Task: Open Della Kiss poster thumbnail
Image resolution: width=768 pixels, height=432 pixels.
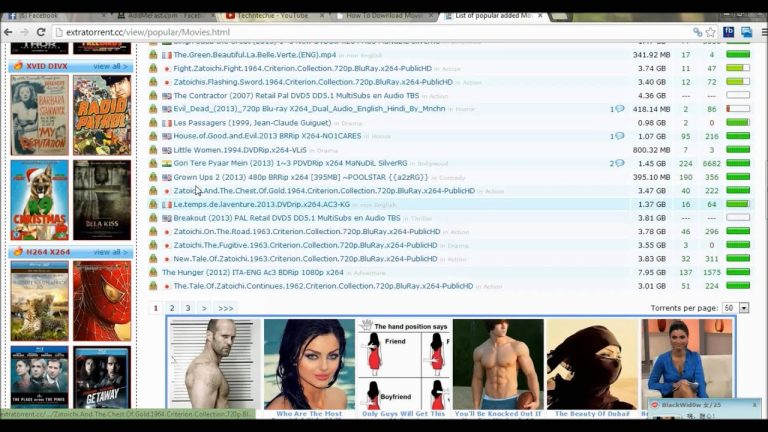Action: tap(102, 200)
